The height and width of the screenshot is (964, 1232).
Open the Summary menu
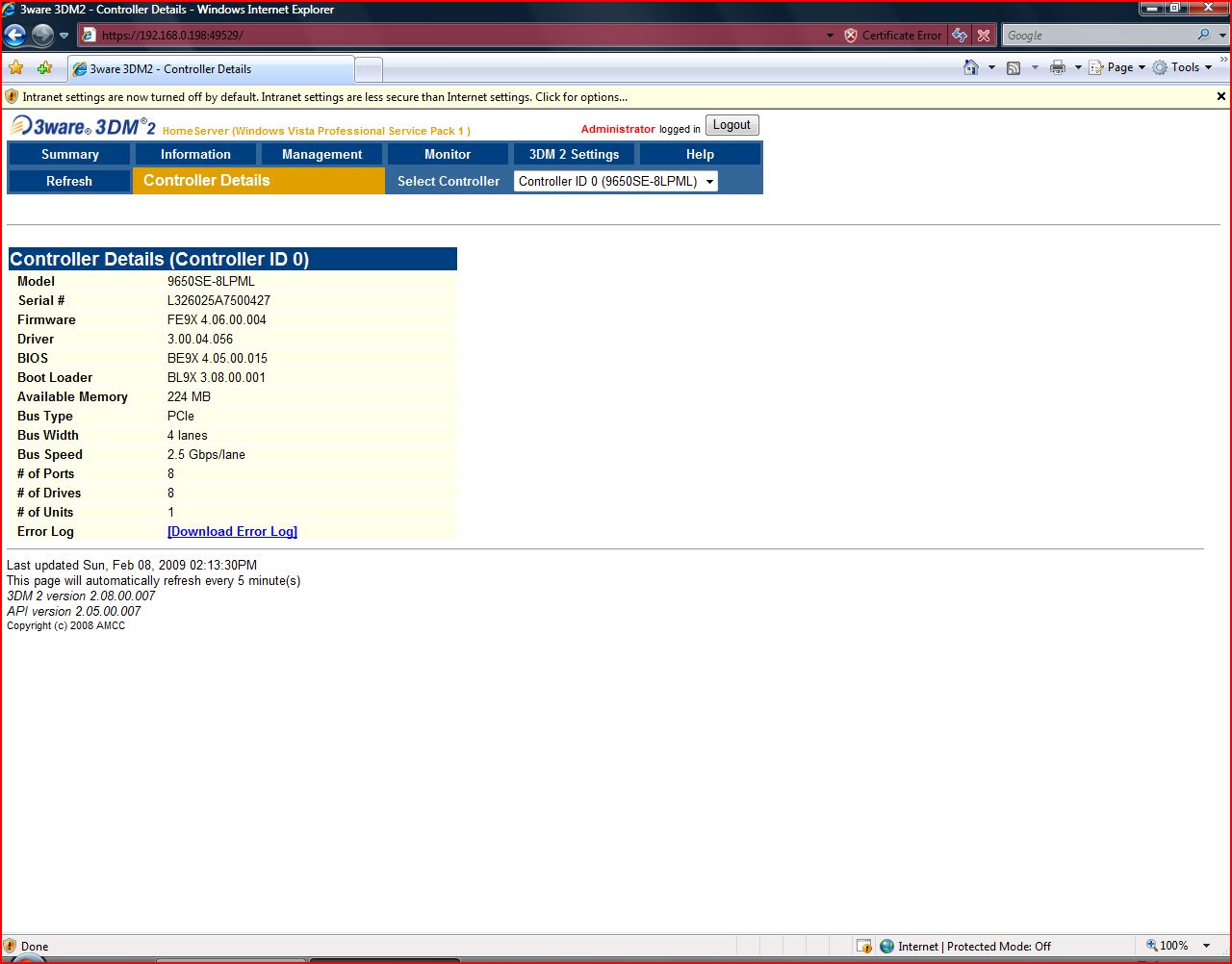pos(69,154)
